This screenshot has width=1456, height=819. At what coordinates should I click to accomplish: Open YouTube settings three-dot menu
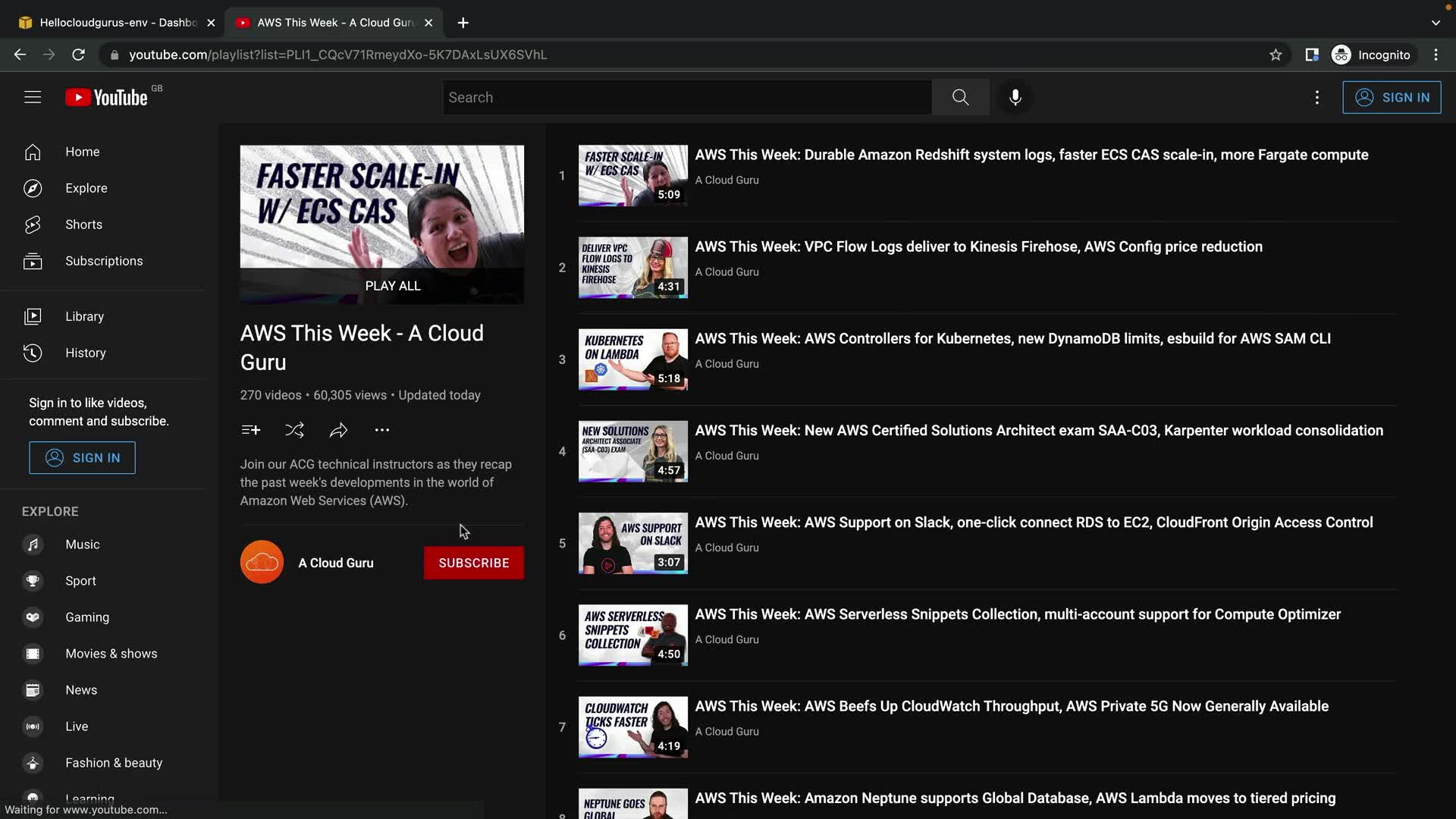click(1317, 97)
